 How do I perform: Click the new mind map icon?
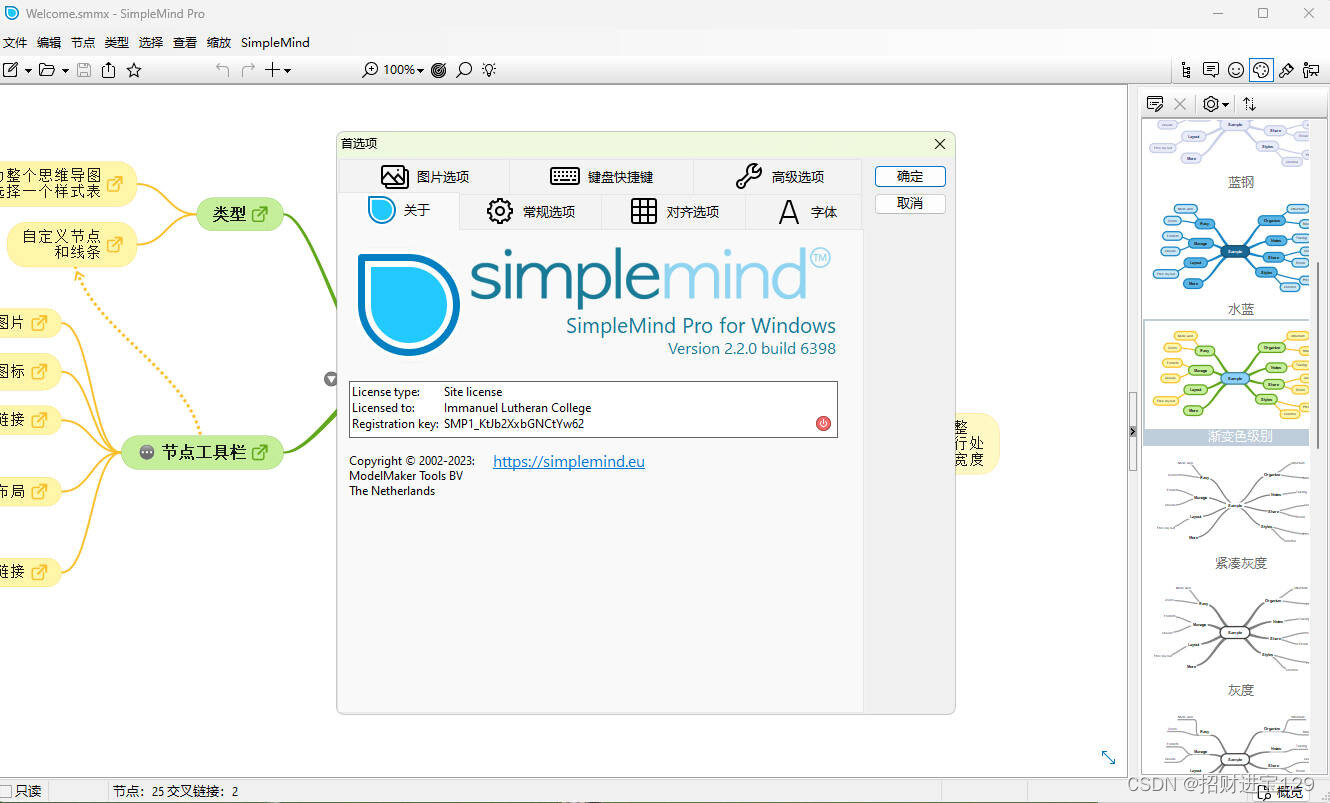[10, 70]
